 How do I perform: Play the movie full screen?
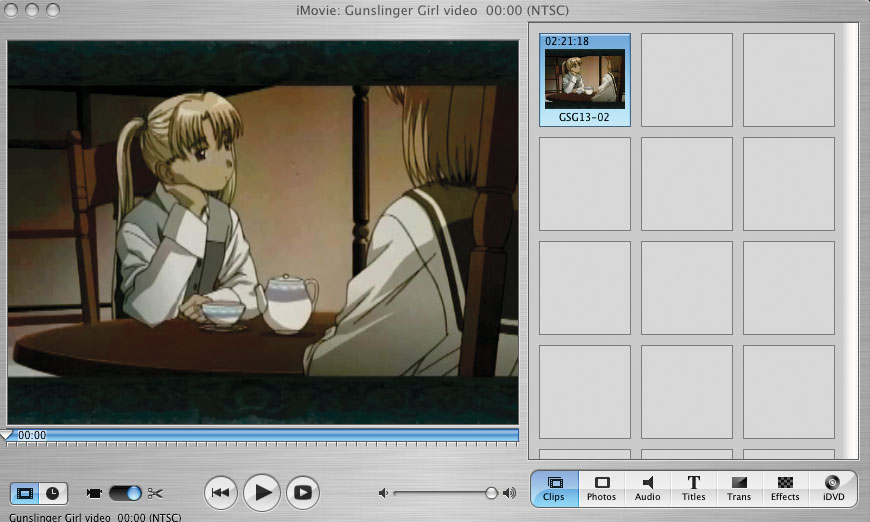(303, 493)
